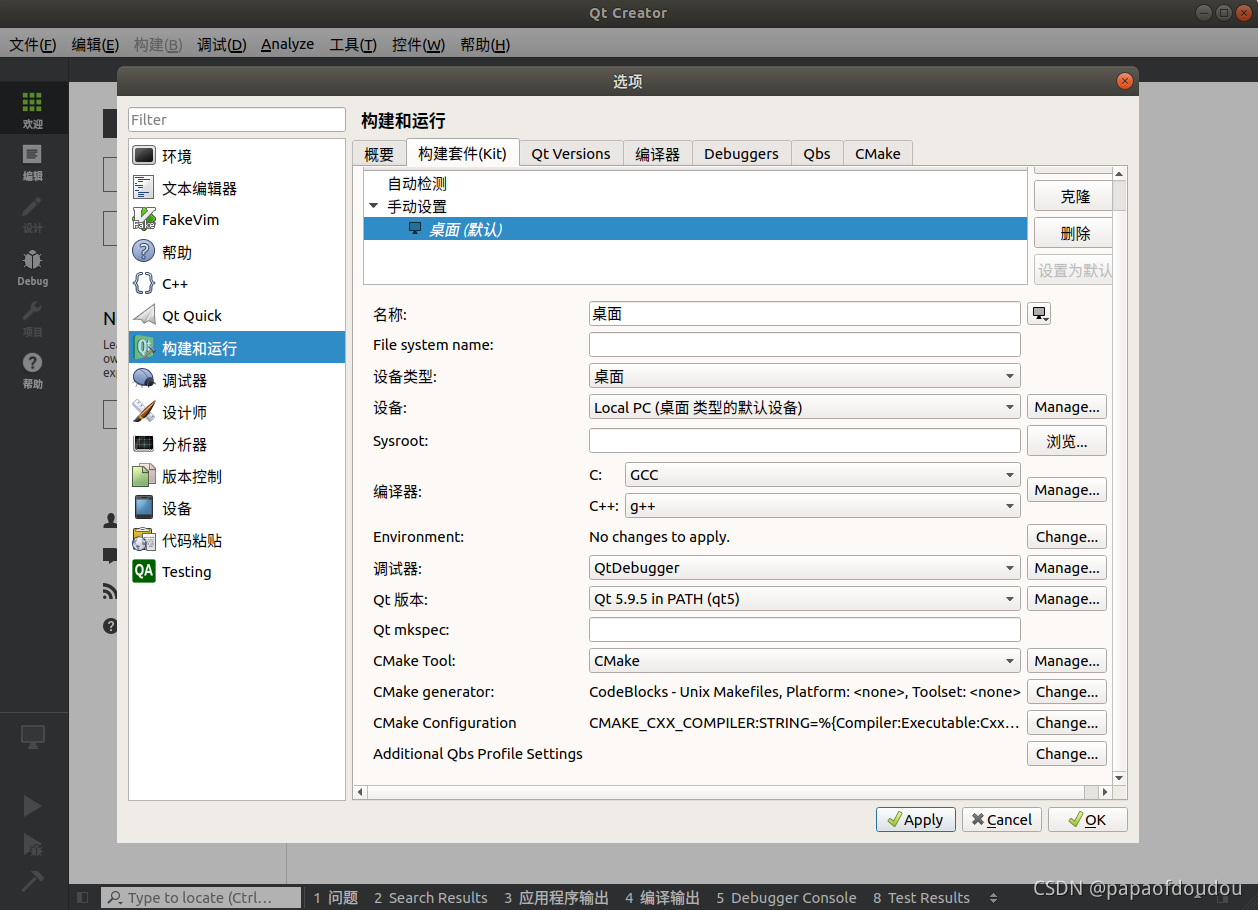
Task: Click the 克隆 (Clone) button
Action: (1073, 197)
